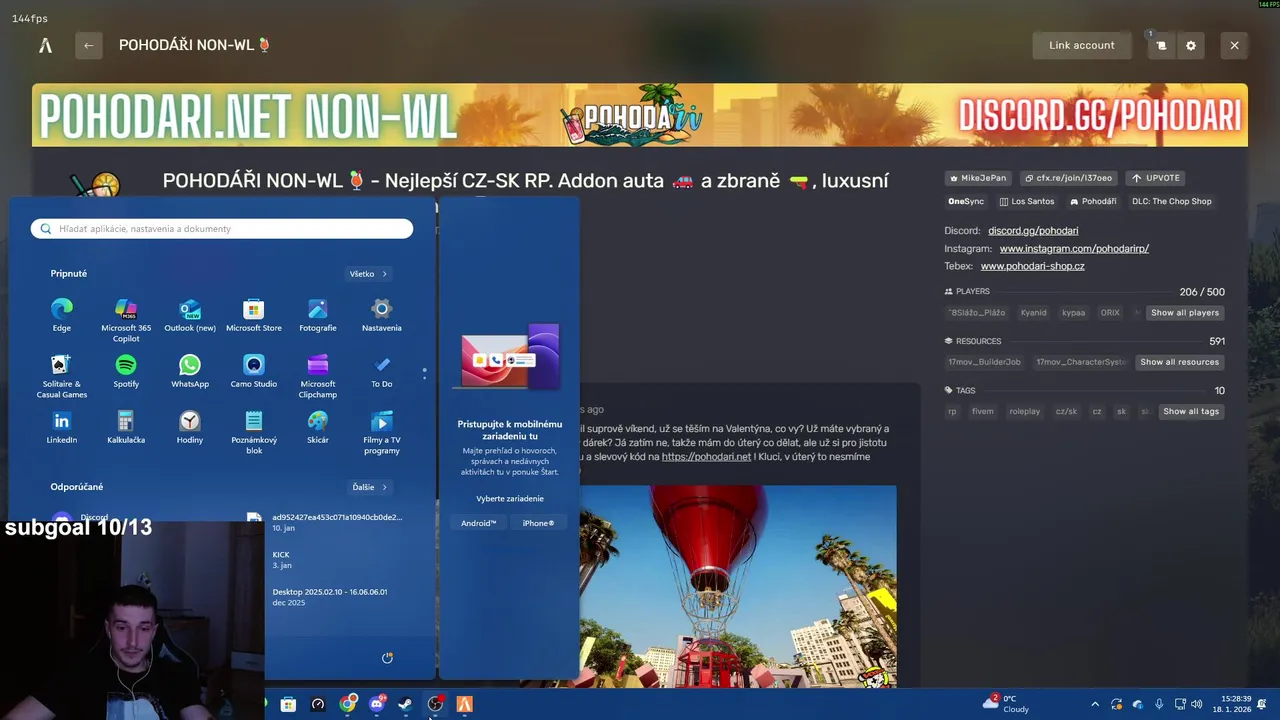Launch Camo Studio app
This screenshot has width=1280, height=720.
click(x=254, y=371)
